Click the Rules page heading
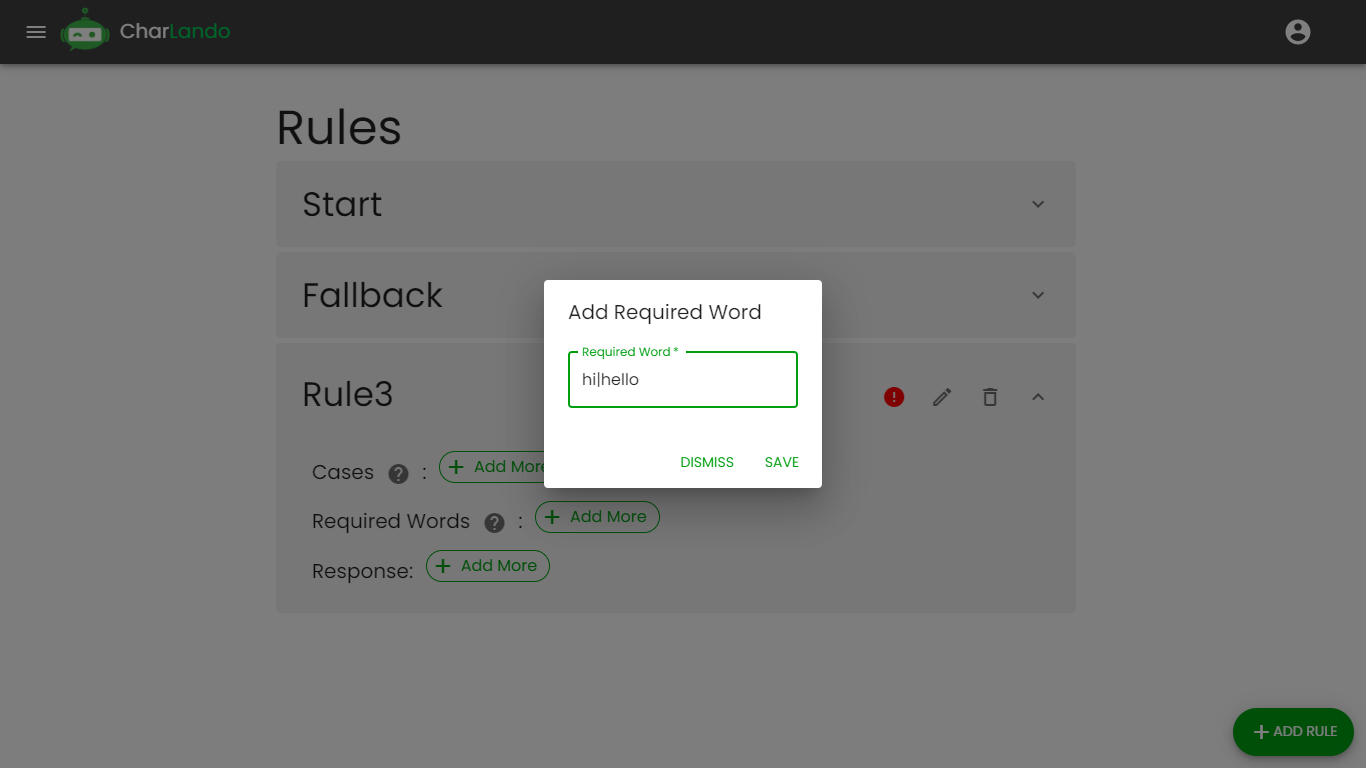This screenshot has width=1366, height=768. tap(339, 128)
